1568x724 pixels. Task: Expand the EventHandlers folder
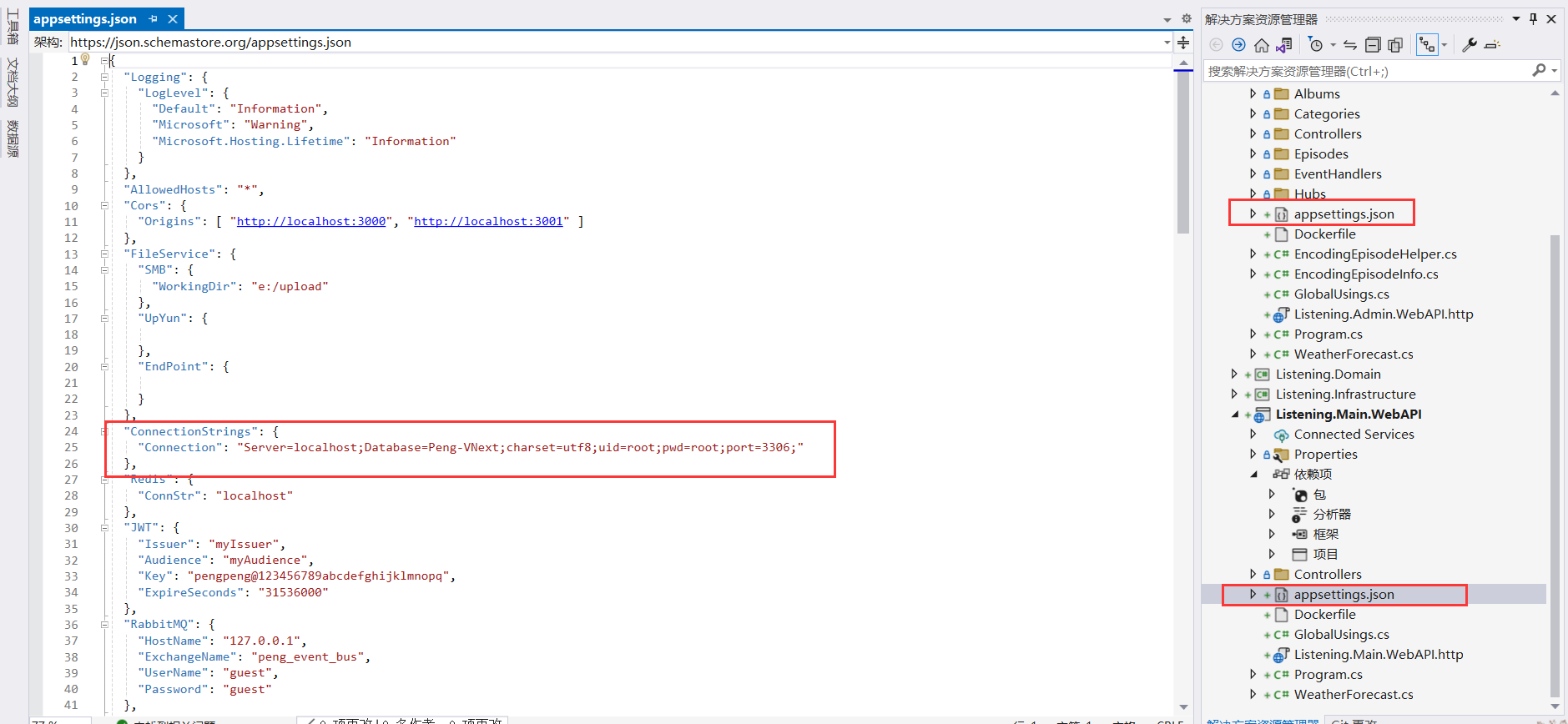(1253, 173)
